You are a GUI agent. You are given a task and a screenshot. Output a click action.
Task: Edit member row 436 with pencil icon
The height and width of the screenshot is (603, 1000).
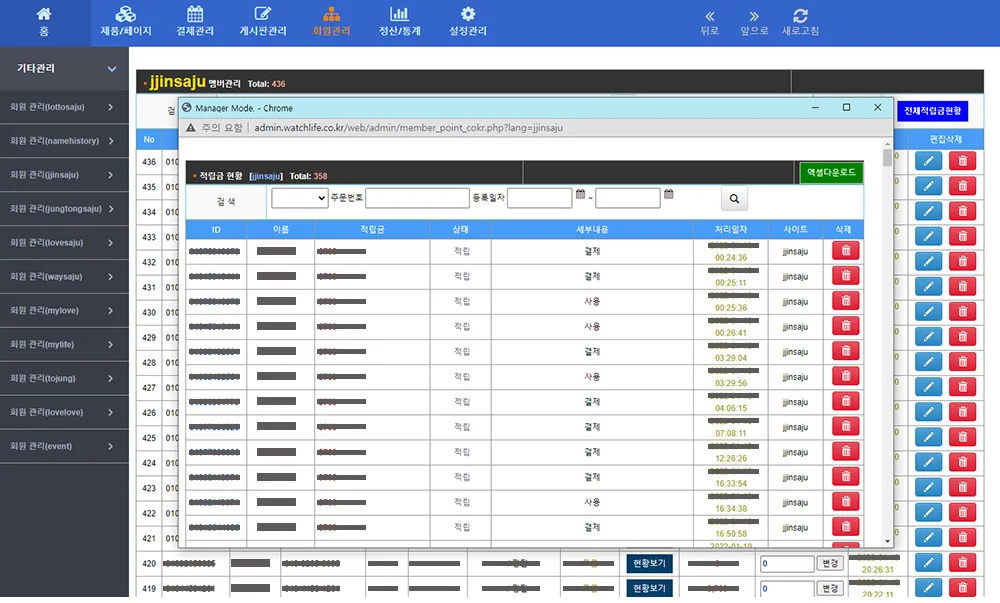(929, 161)
